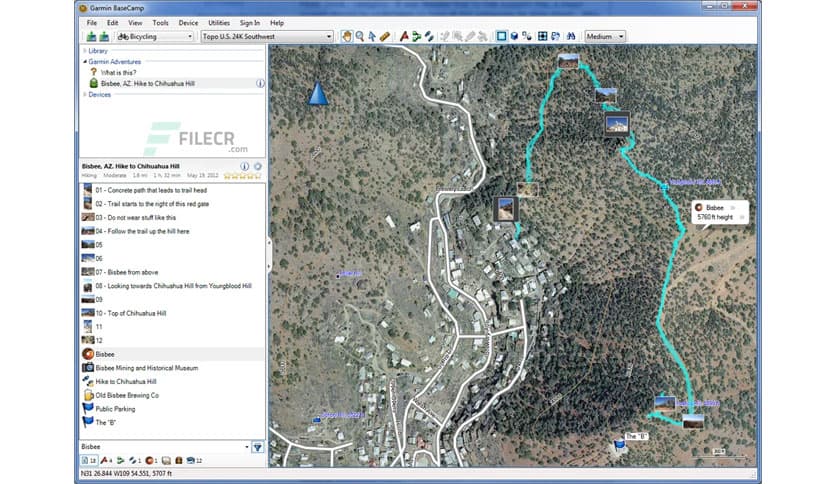Select the Pan hand tool
This screenshot has height=484, width=836.
(347, 37)
